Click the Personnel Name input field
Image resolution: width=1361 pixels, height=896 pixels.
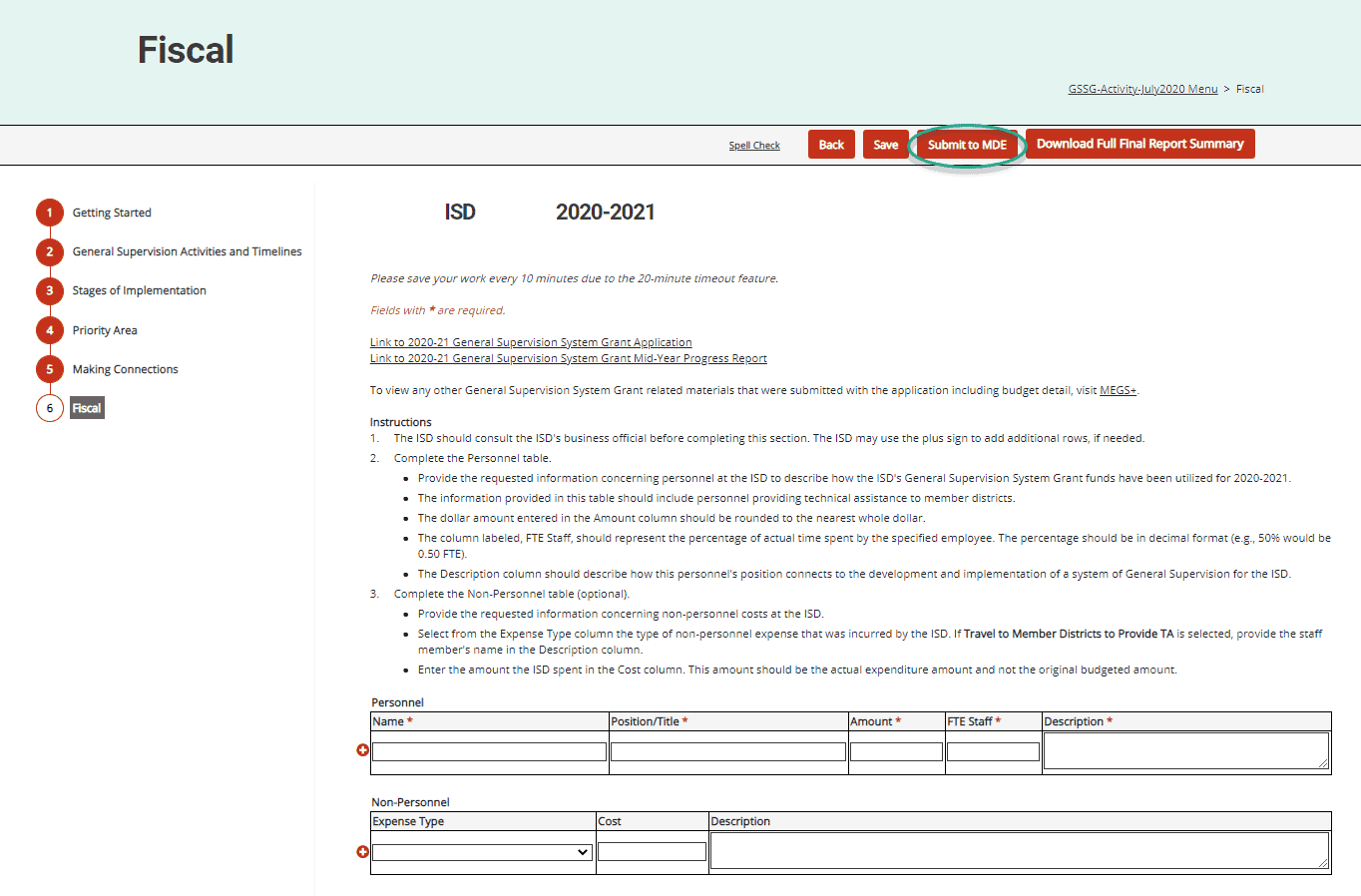point(489,752)
